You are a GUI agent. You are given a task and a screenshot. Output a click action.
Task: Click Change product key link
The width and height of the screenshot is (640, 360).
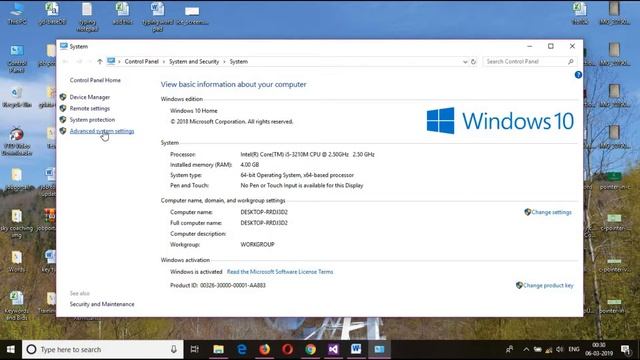click(x=548, y=285)
